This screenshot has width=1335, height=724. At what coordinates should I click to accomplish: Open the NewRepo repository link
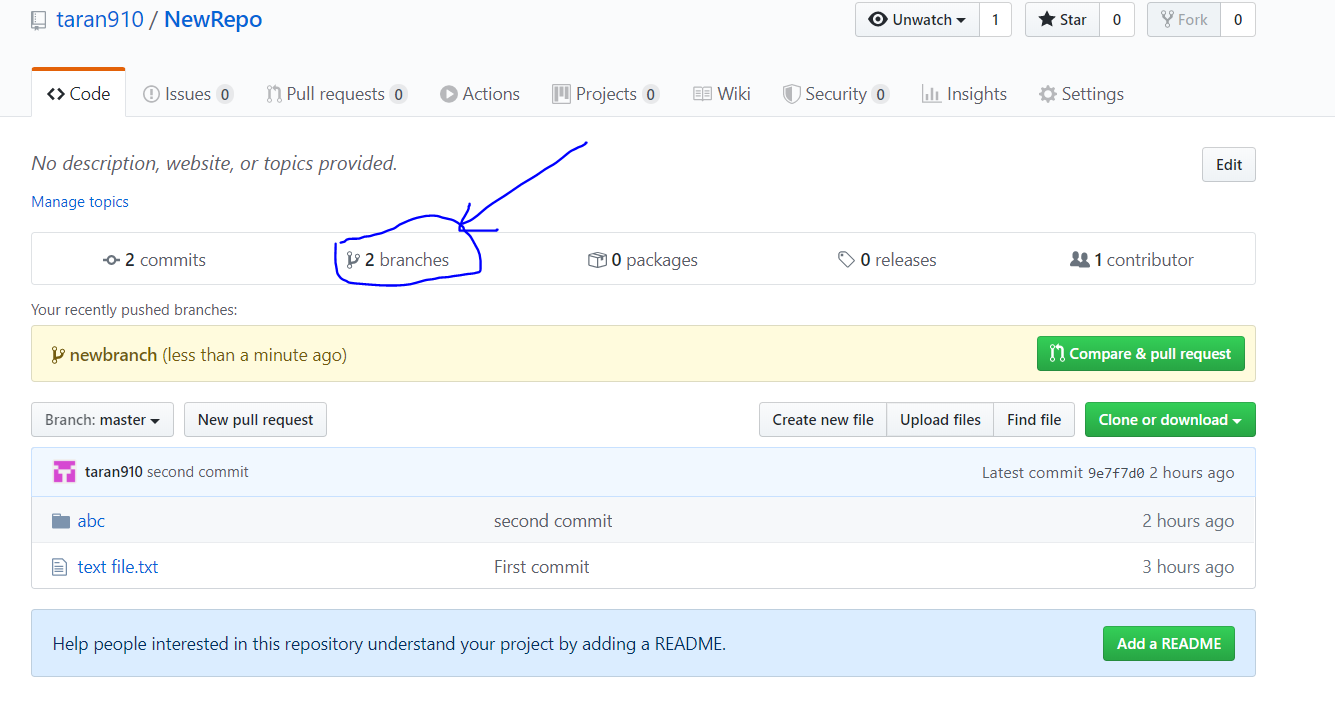[213, 20]
